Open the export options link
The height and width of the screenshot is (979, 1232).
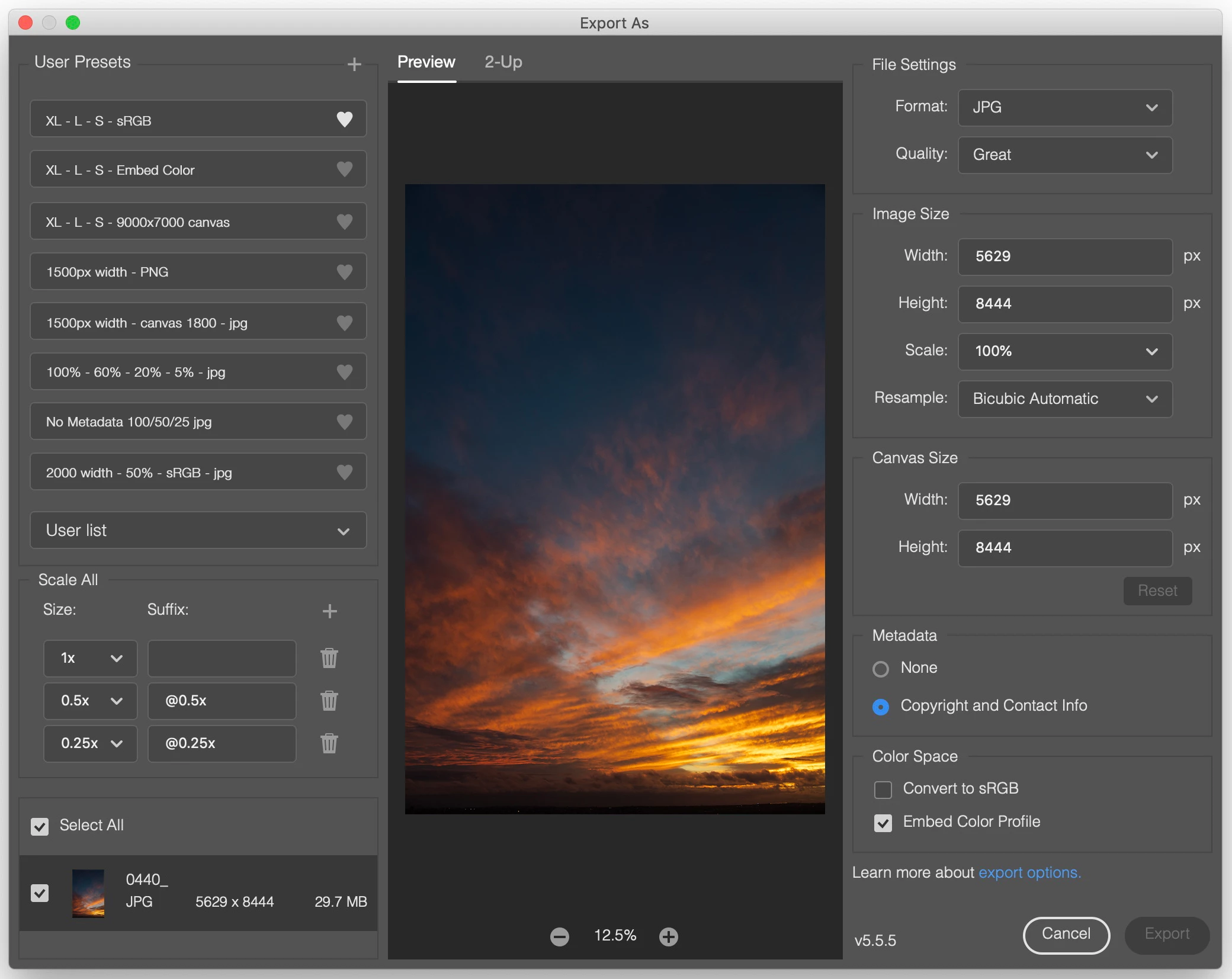click(x=1029, y=872)
